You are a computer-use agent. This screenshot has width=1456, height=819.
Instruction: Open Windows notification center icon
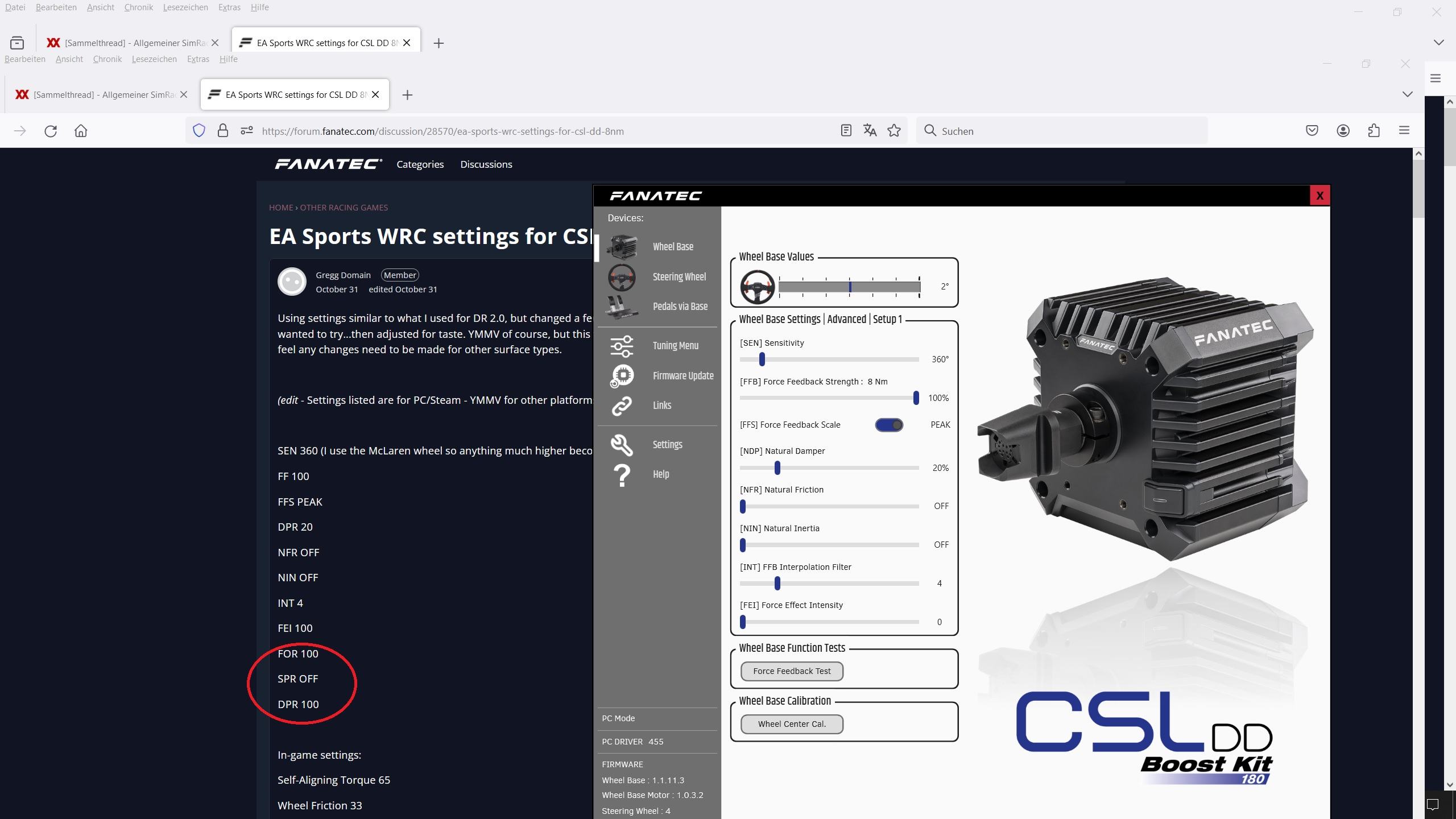coord(1433,804)
